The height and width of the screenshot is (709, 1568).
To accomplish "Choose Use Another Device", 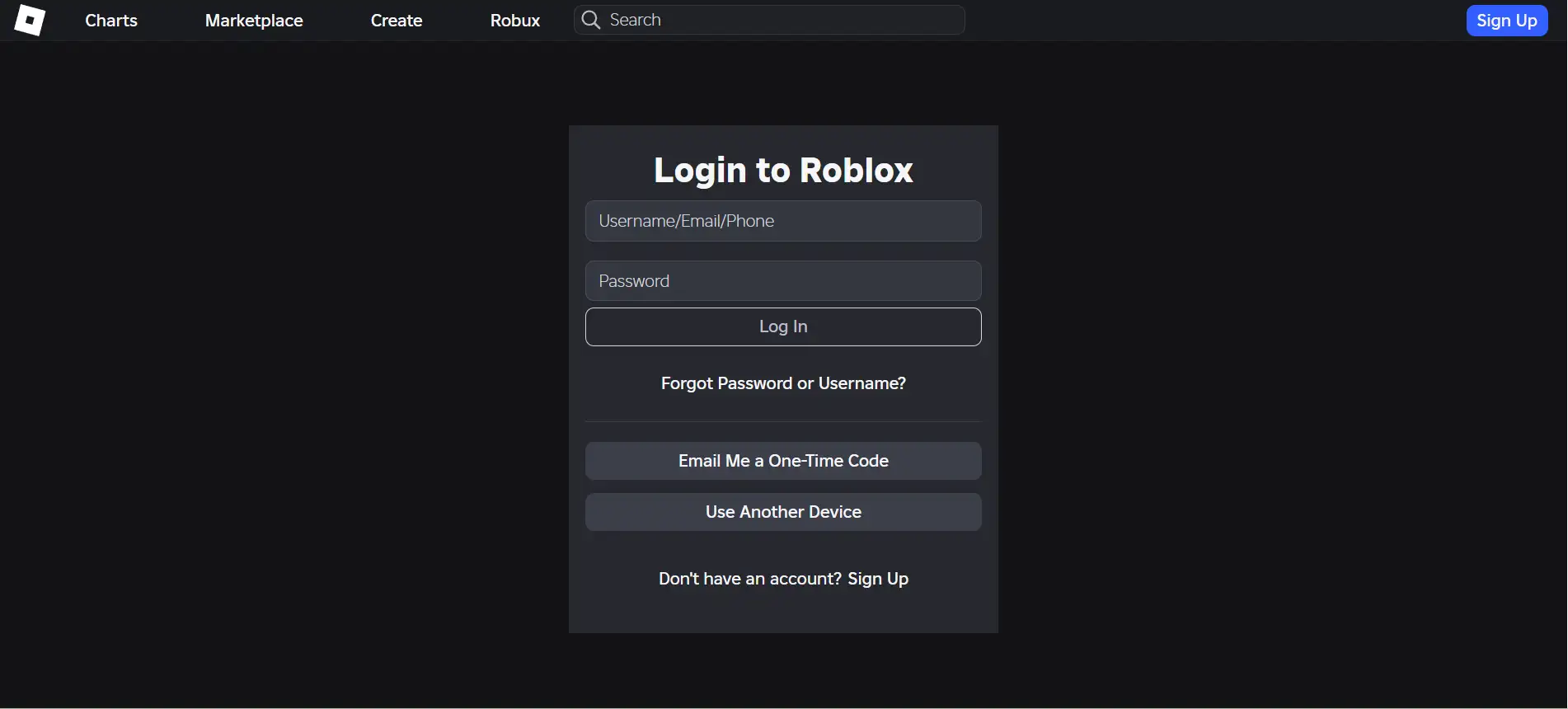I will point(783,512).
